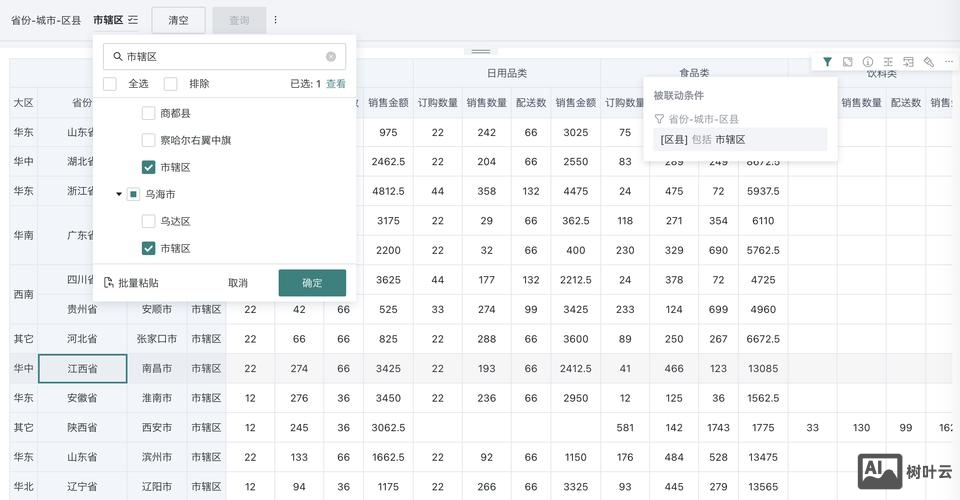This screenshot has height=500, width=960.
Task: Click the 西南 region cell
Action: (x=23, y=294)
